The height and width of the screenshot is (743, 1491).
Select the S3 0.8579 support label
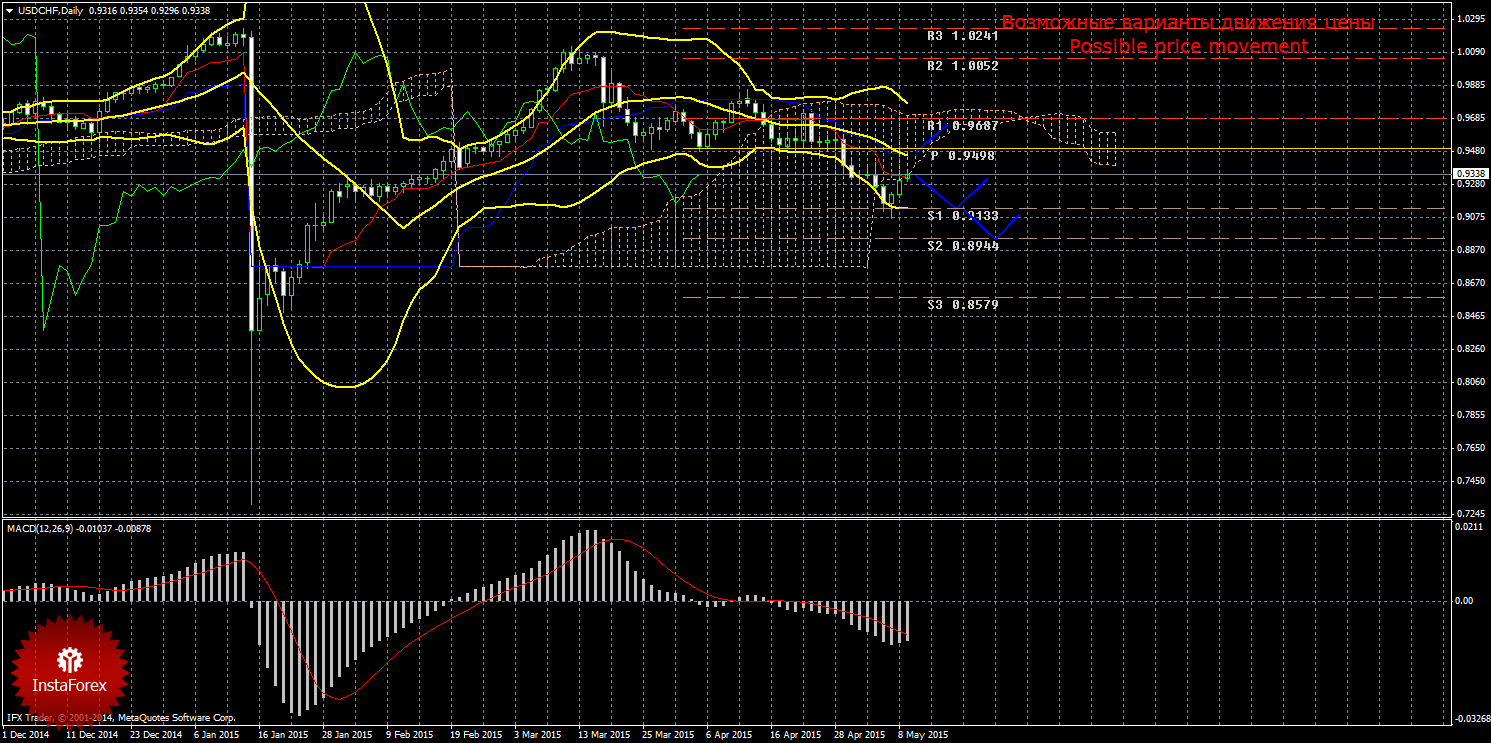pyautogui.click(x=962, y=304)
